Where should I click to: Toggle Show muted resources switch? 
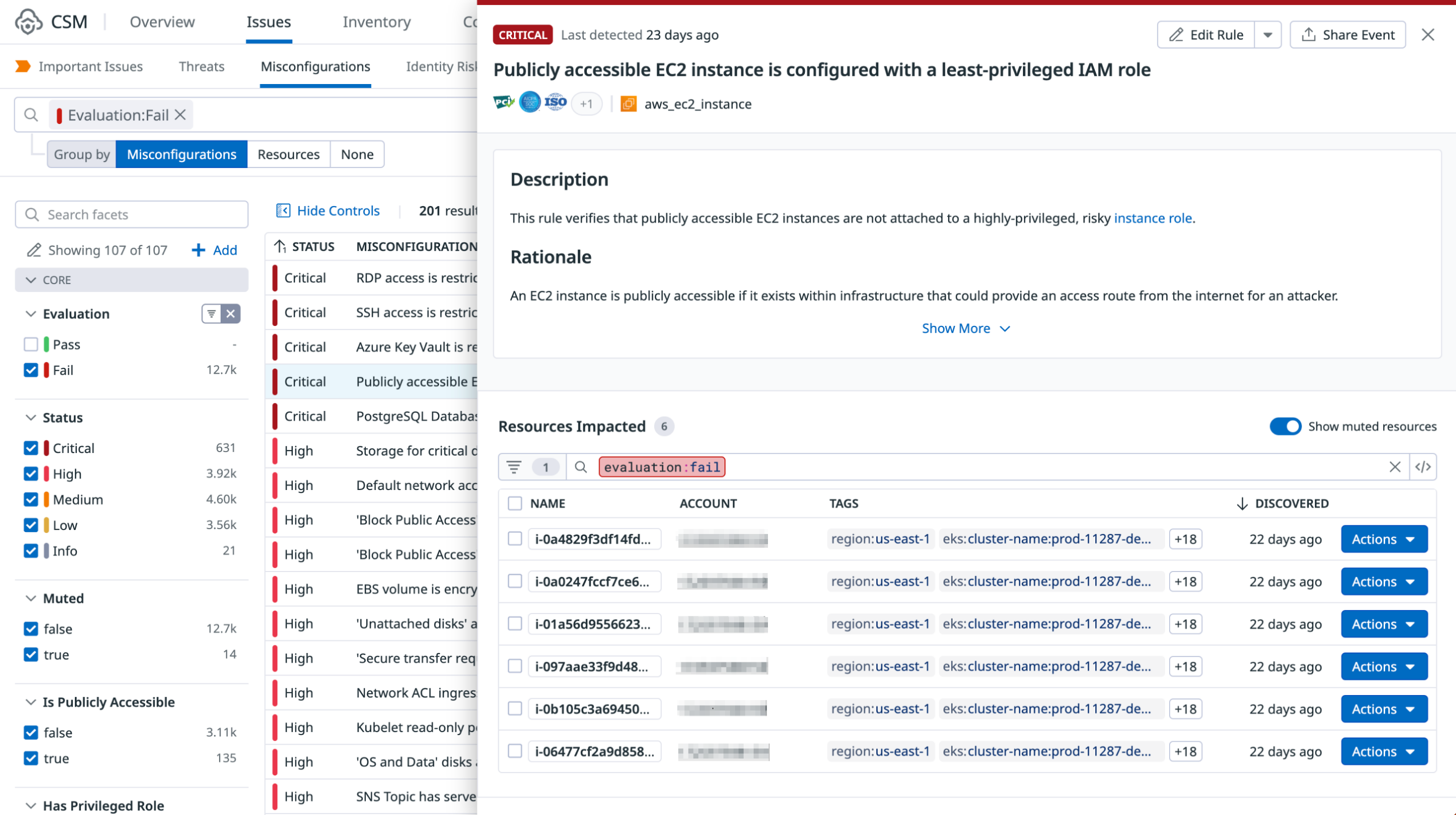click(x=1284, y=426)
